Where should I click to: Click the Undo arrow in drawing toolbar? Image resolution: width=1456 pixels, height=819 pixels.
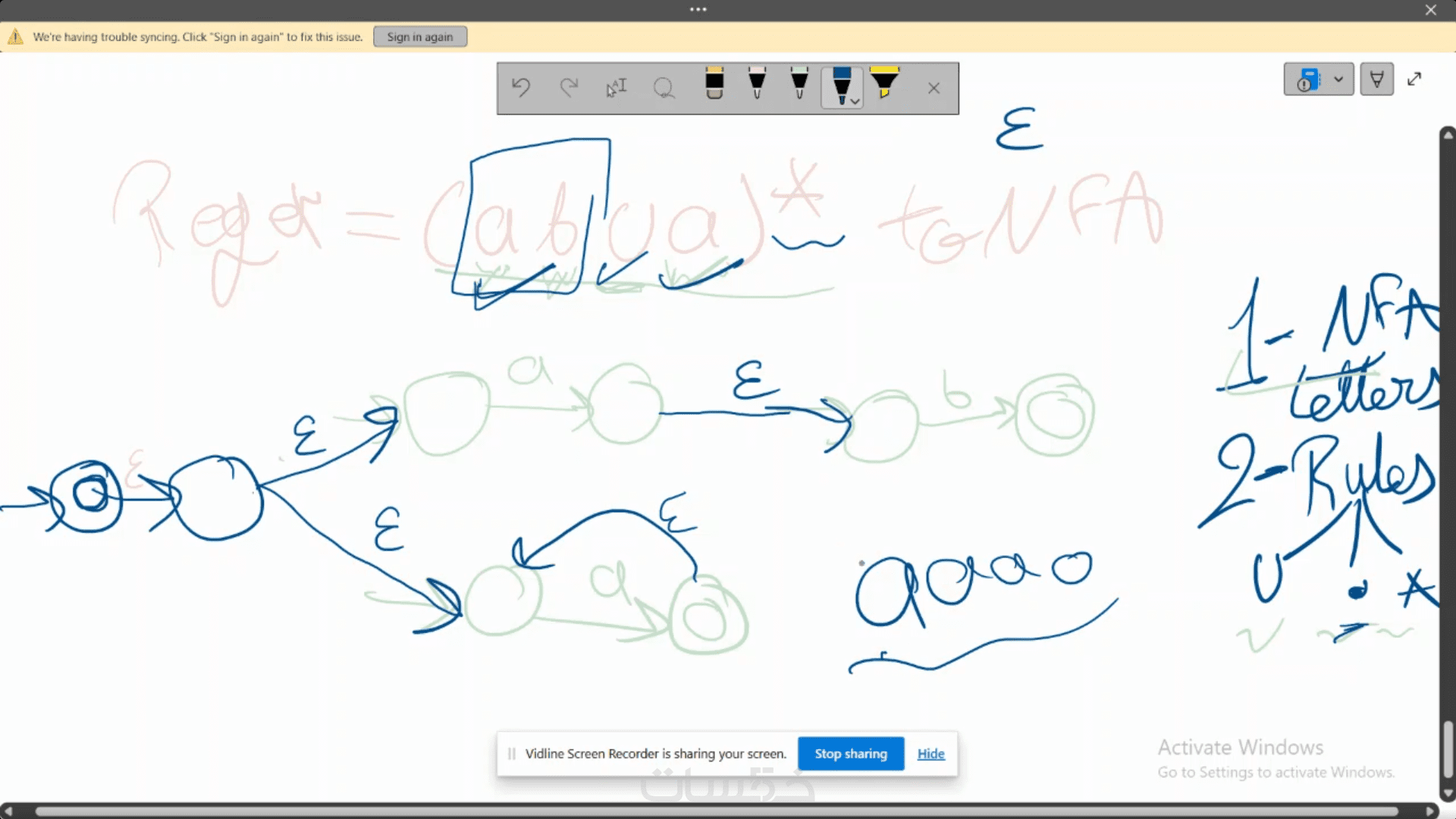521,88
